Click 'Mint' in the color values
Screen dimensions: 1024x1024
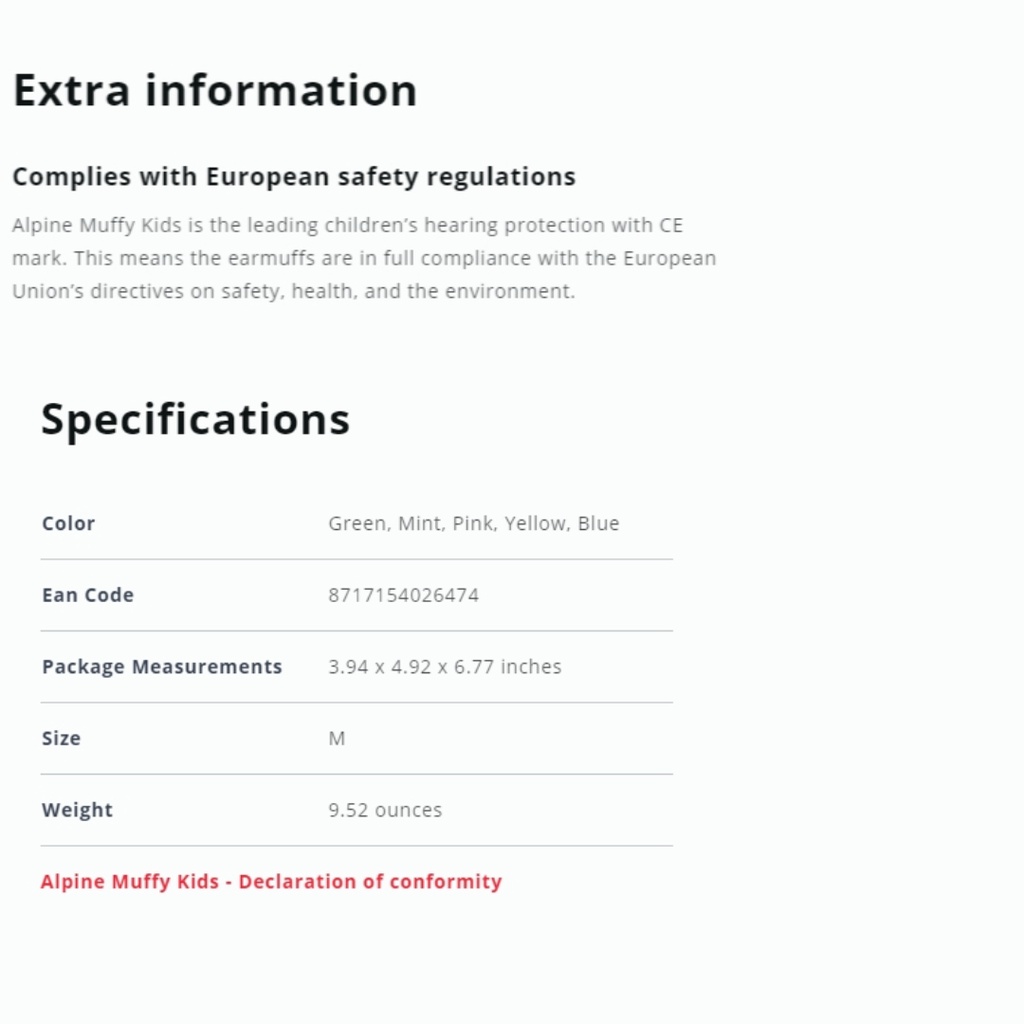coord(420,524)
